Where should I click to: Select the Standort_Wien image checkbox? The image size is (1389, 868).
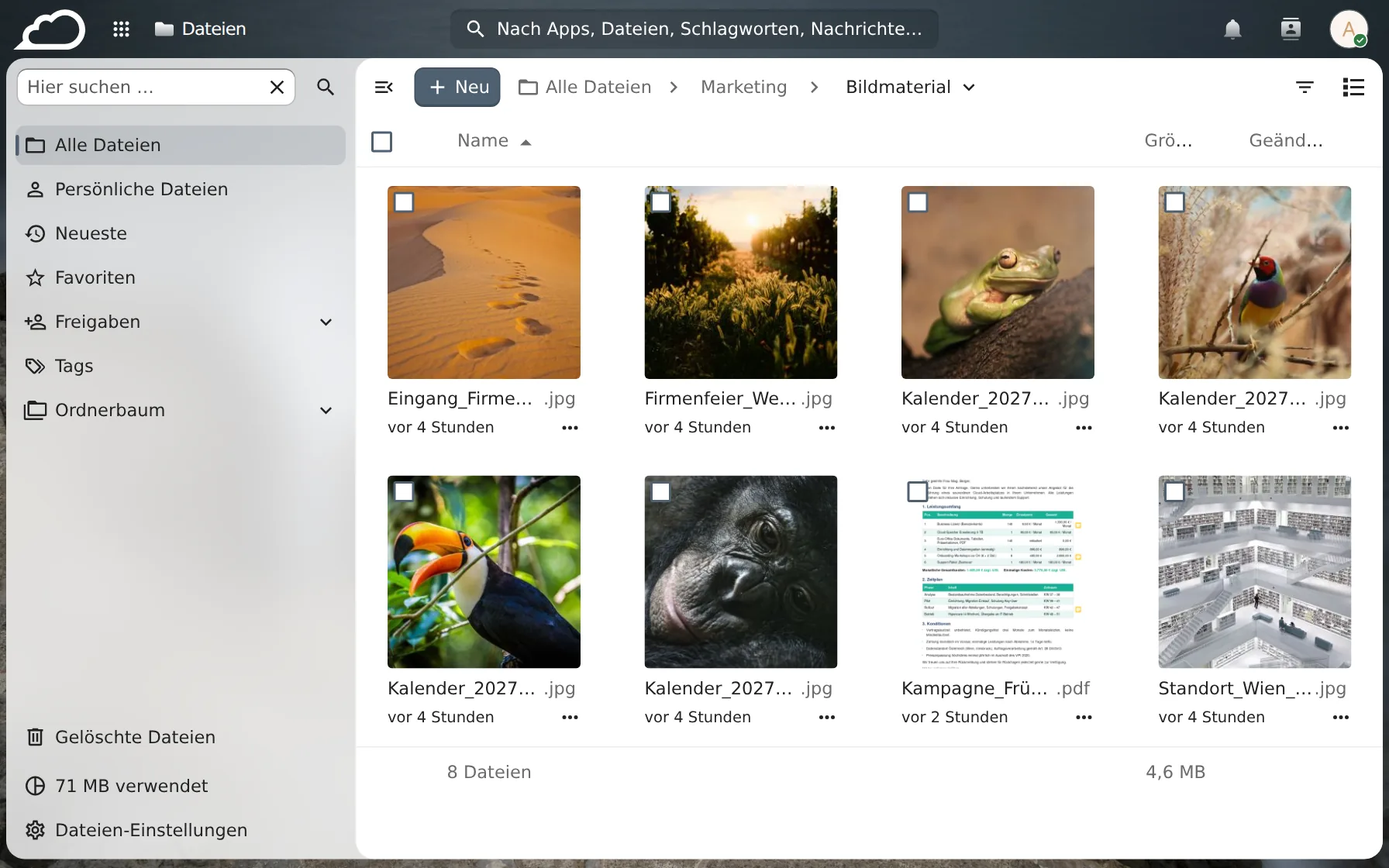point(1175,492)
